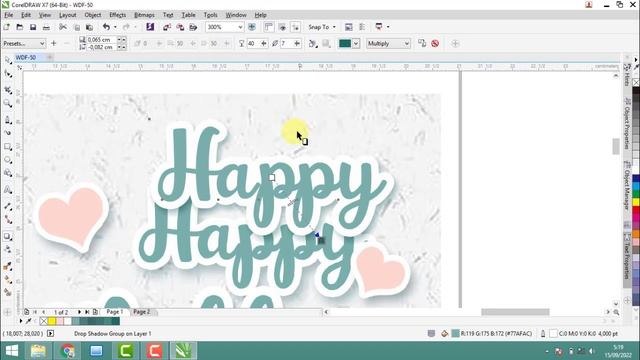Image resolution: width=640 pixels, height=360 pixels.
Task: Toggle Show Grid button
Action: point(282,27)
